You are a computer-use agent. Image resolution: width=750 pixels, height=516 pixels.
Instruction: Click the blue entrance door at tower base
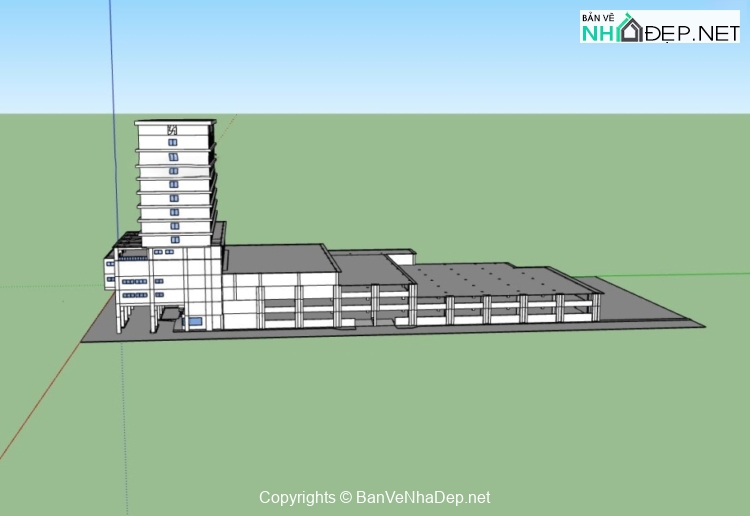pyautogui.click(x=195, y=321)
